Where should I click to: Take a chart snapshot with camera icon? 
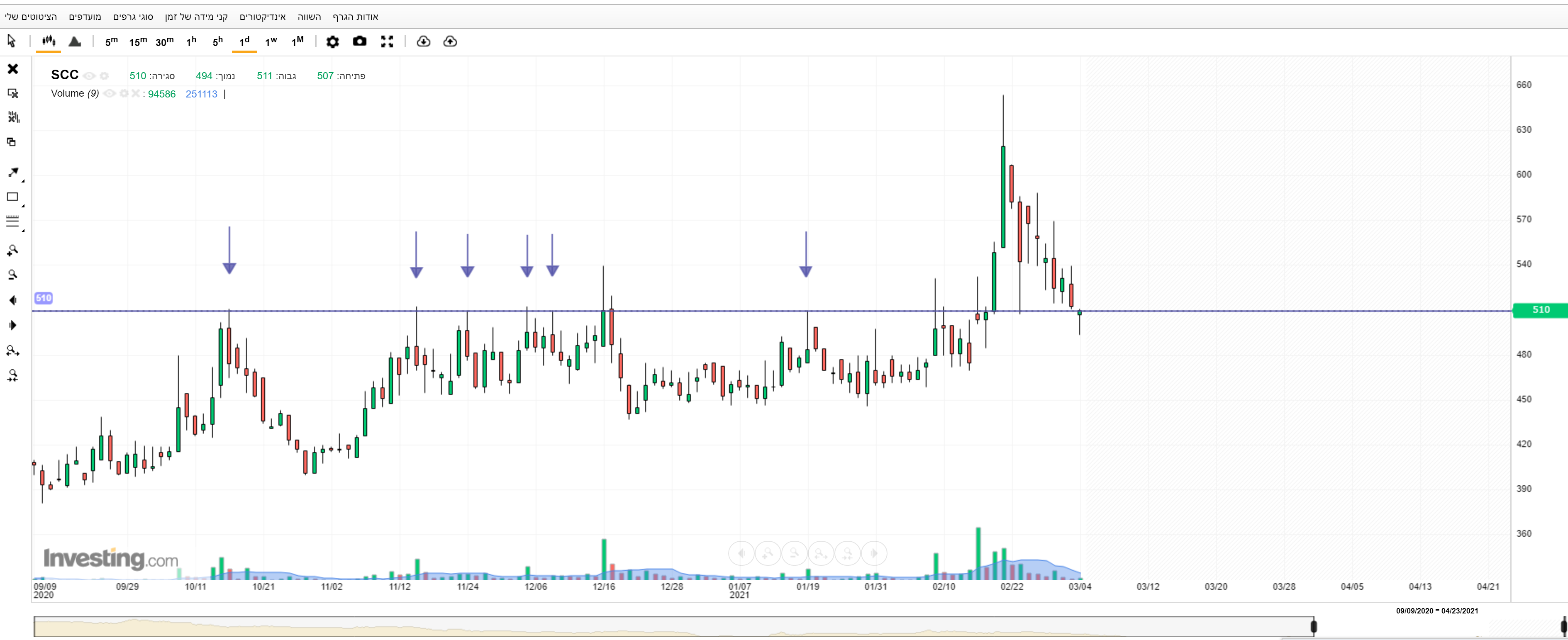click(360, 41)
